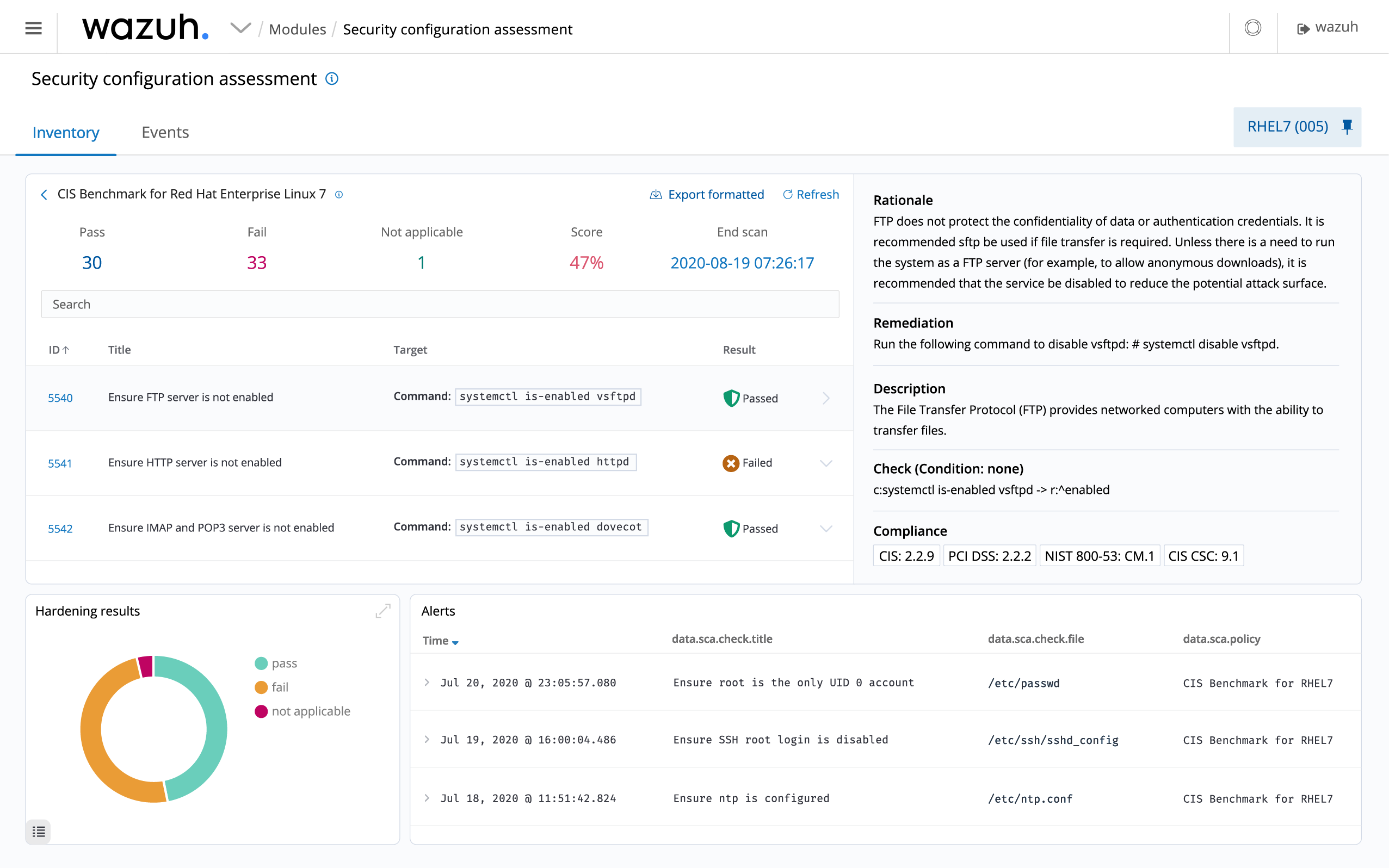Expand the Ensure HTTP server row chevron

click(826, 463)
